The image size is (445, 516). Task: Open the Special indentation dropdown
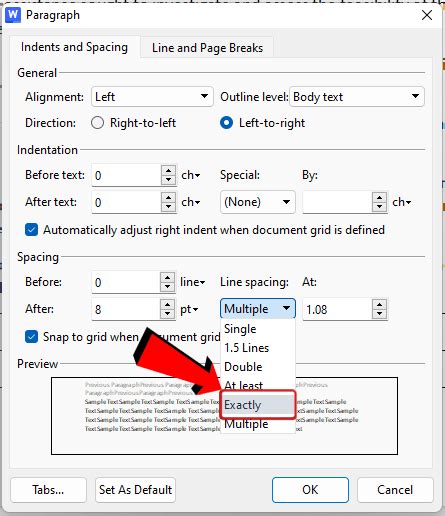tap(258, 202)
